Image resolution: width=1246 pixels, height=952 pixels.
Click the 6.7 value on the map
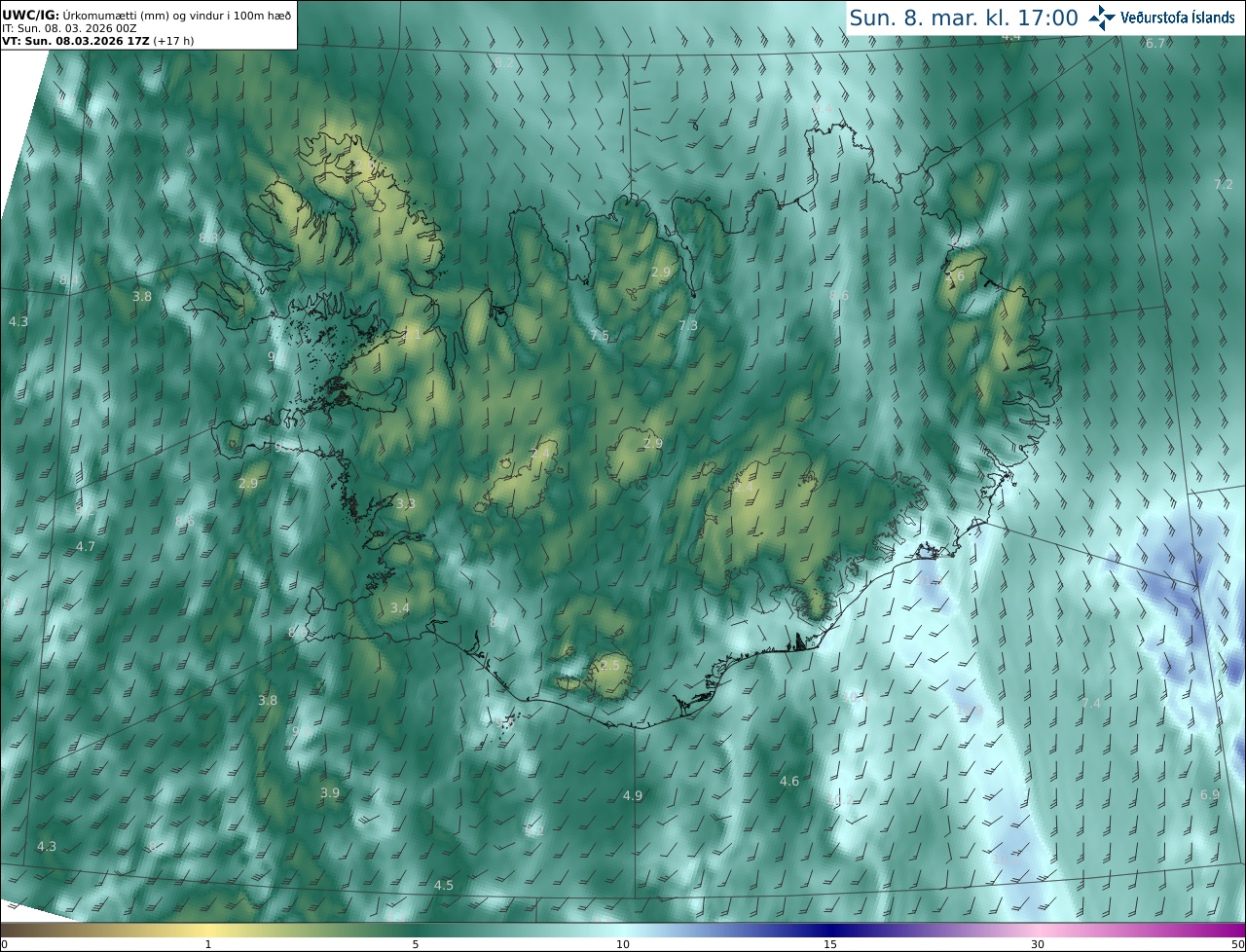pyautogui.click(x=1155, y=44)
